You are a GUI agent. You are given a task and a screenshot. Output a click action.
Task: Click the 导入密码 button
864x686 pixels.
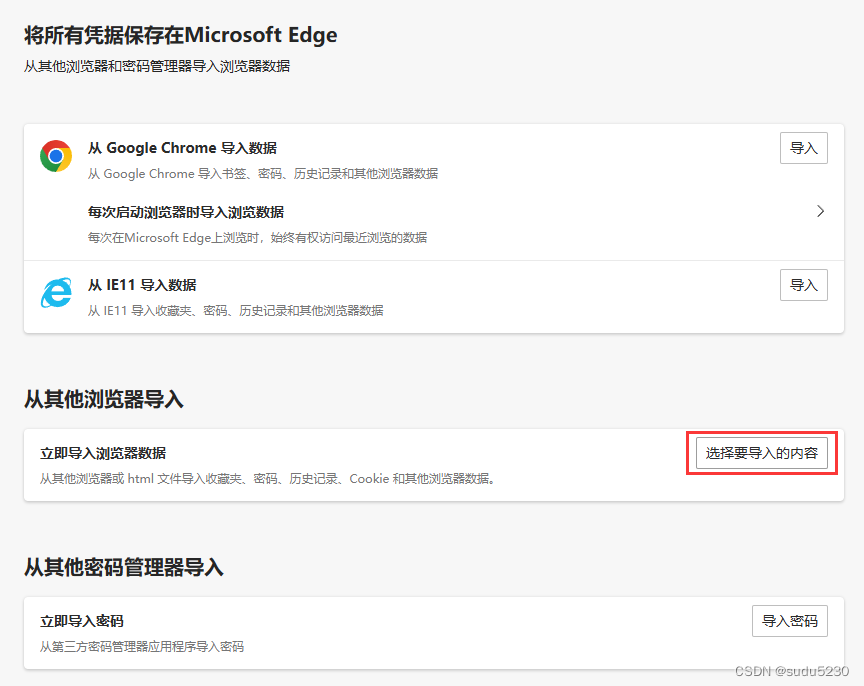click(790, 621)
